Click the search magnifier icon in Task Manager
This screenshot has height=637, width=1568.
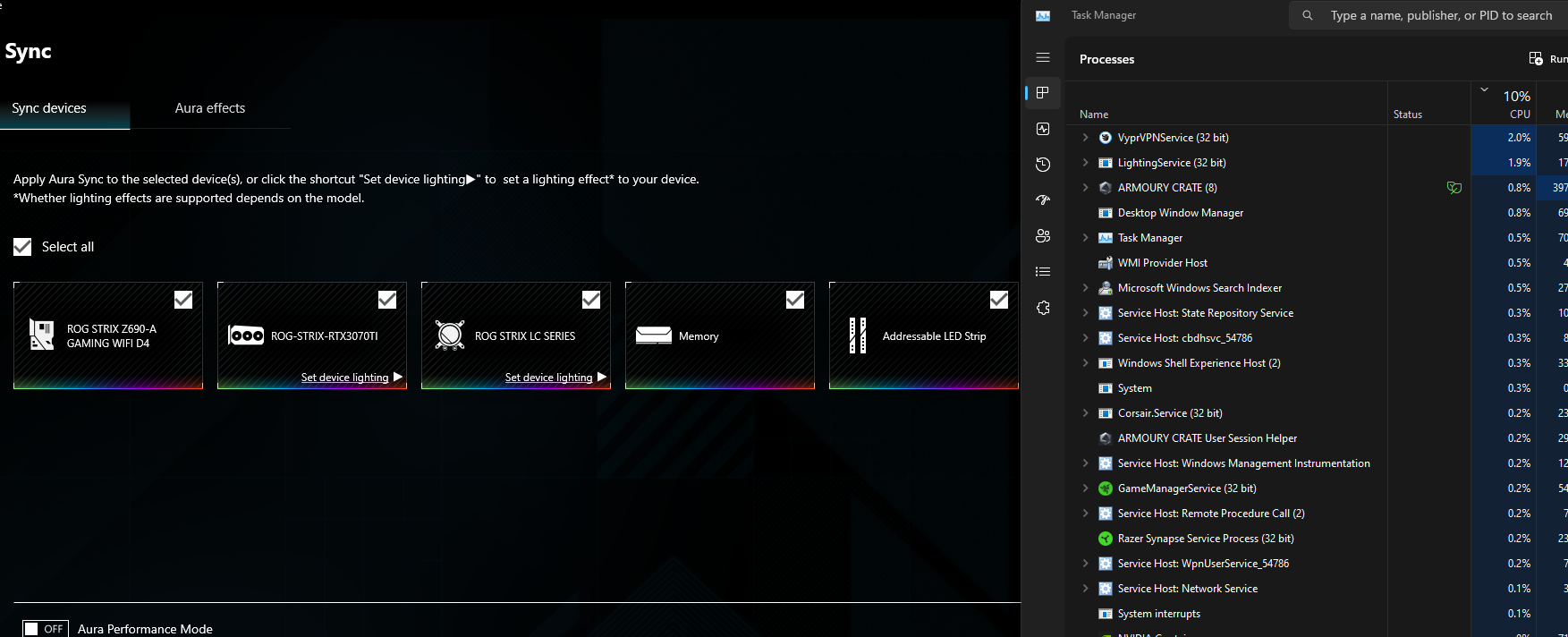click(1308, 15)
